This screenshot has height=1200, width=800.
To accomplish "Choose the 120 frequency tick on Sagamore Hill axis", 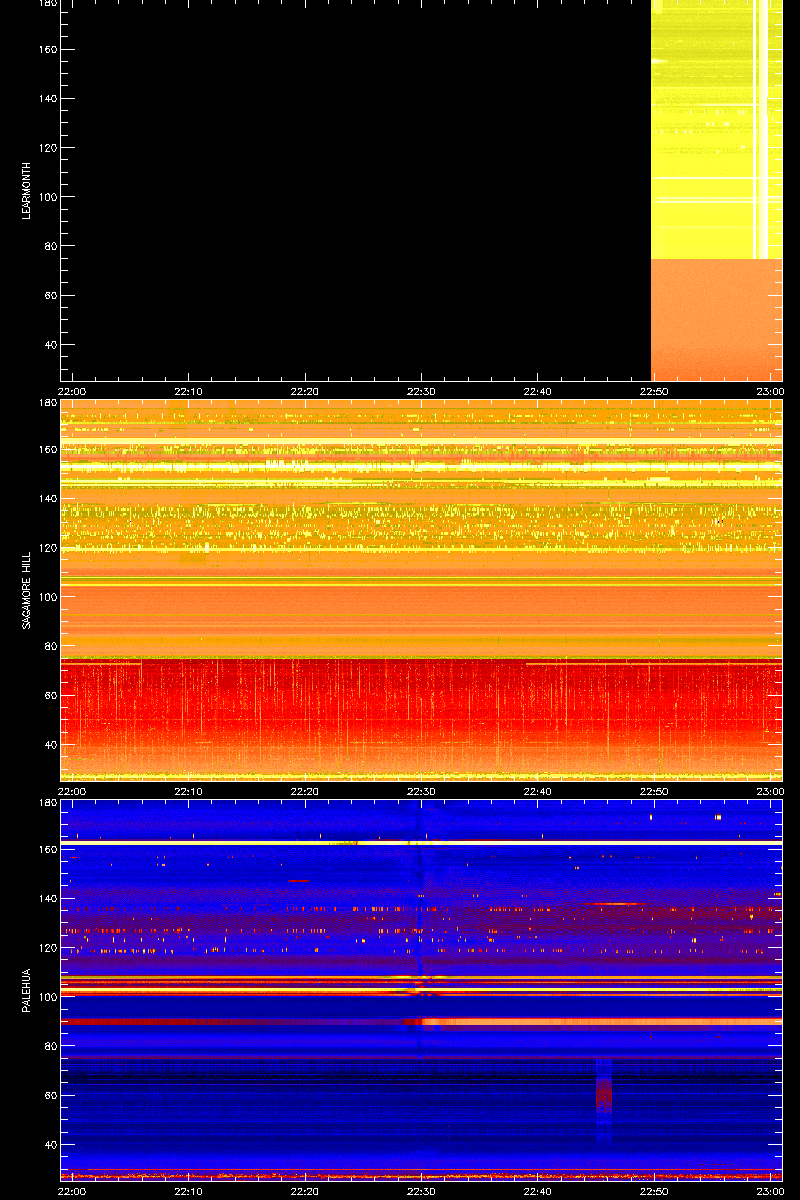I will pyautogui.click(x=47, y=548).
